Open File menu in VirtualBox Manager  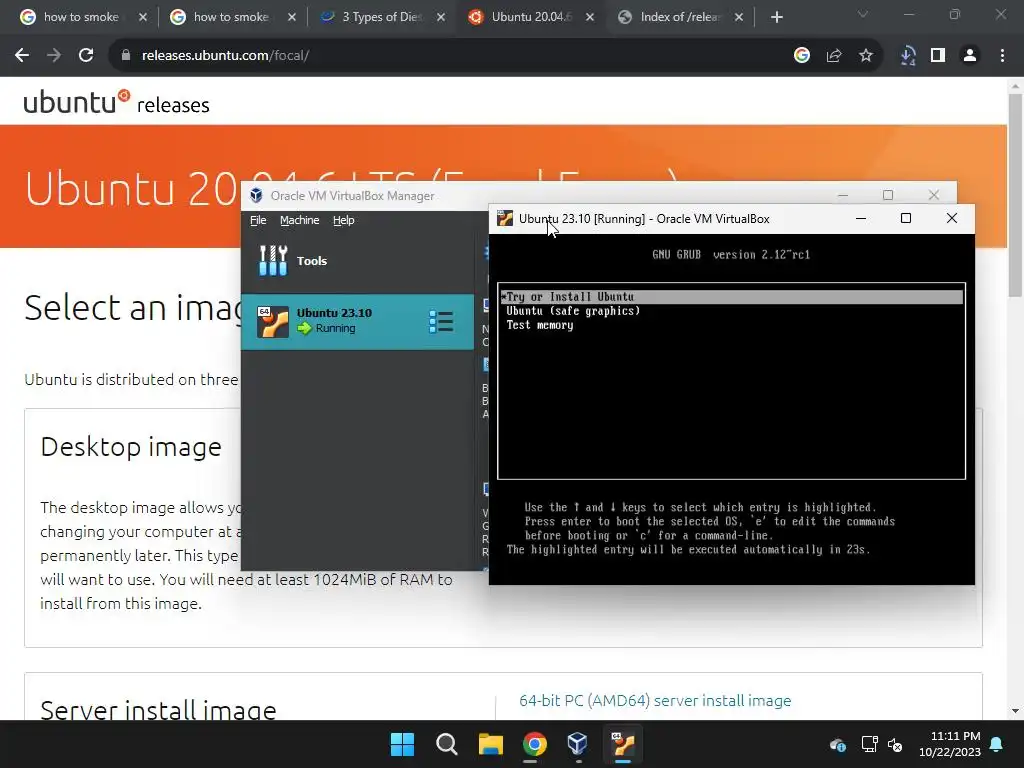(x=258, y=220)
